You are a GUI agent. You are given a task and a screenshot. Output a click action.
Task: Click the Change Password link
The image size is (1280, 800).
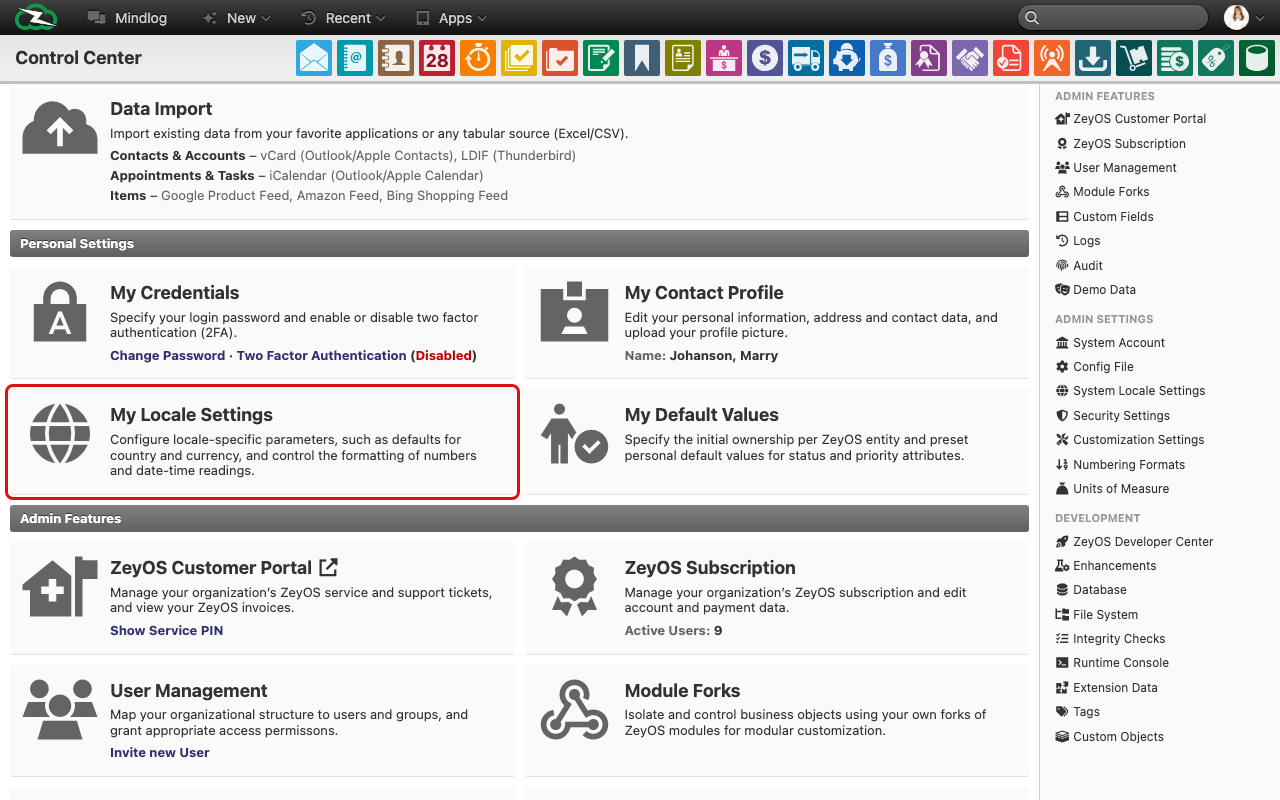click(167, 355)
